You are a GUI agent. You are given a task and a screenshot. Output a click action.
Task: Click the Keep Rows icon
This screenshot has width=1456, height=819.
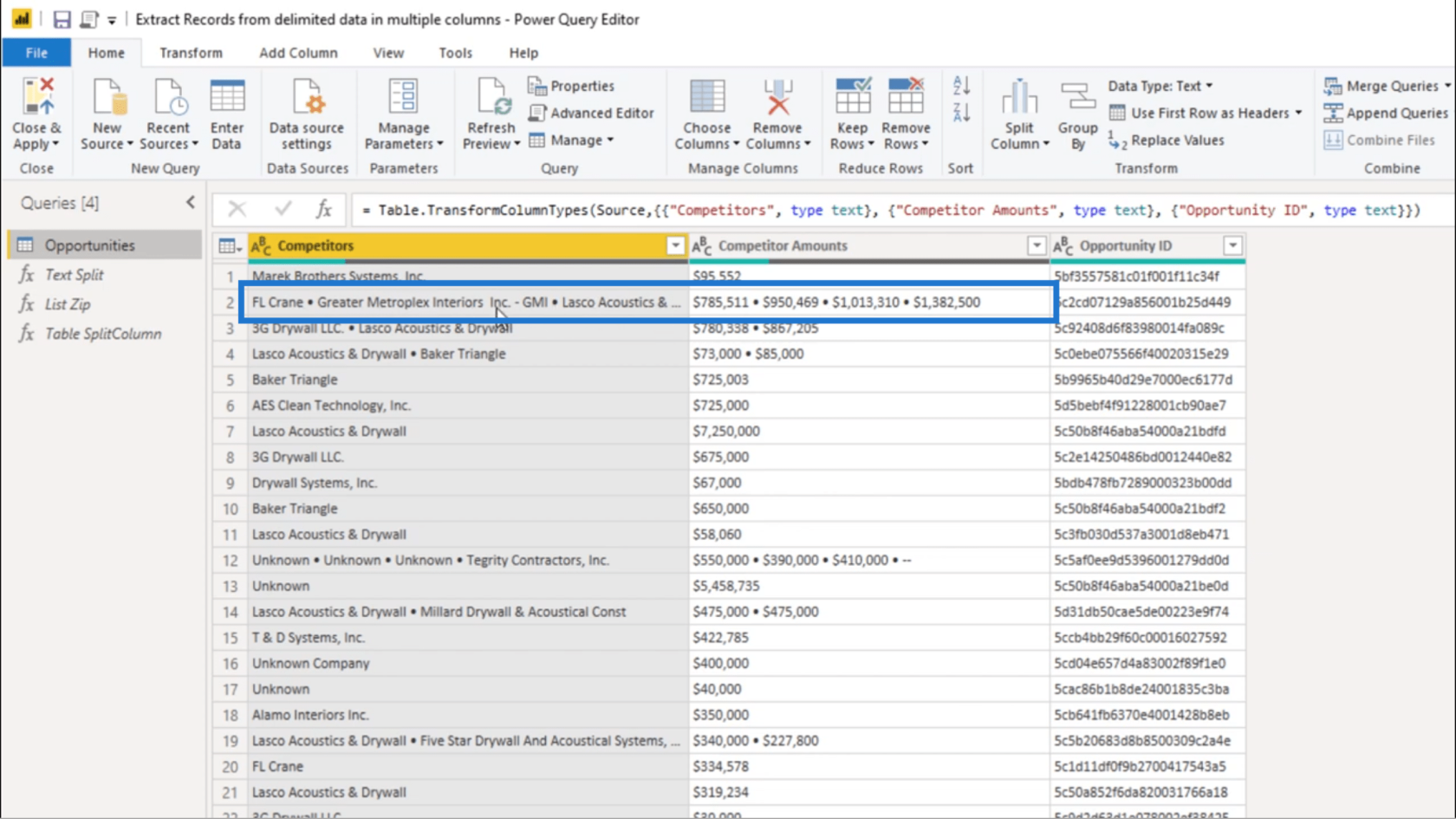[x=853, y=96]
